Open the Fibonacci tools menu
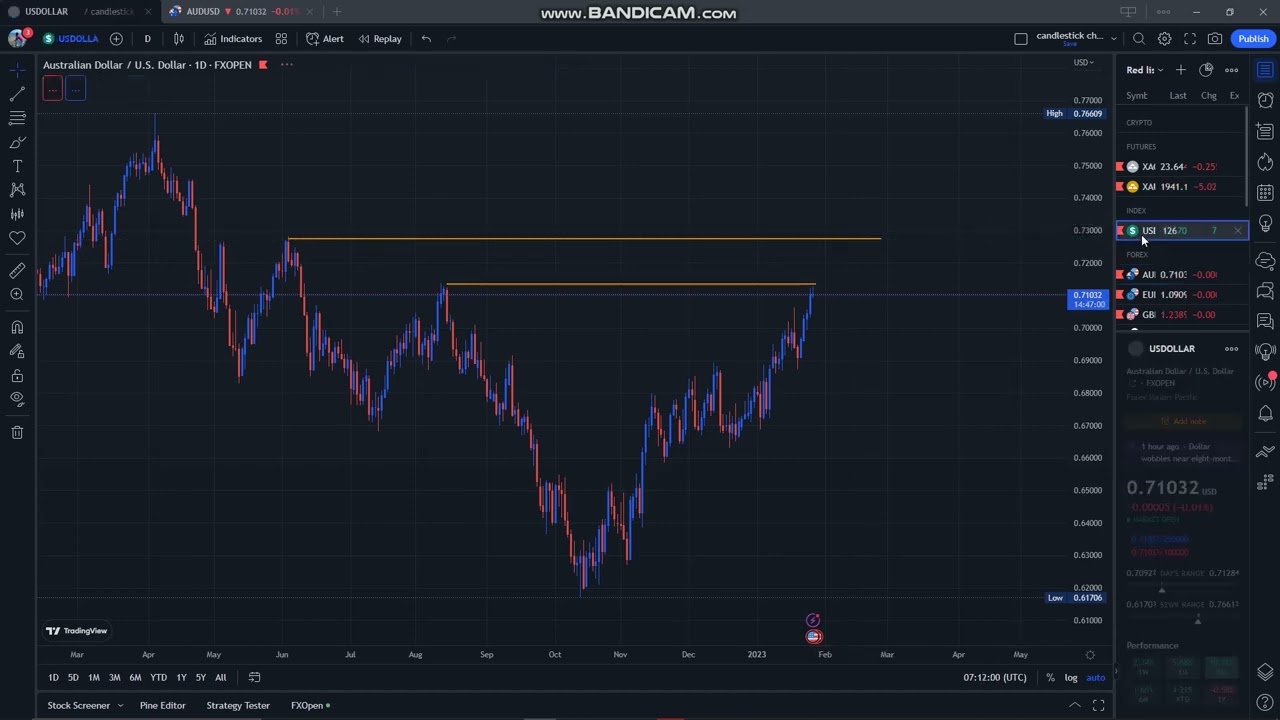 point(17,118)
